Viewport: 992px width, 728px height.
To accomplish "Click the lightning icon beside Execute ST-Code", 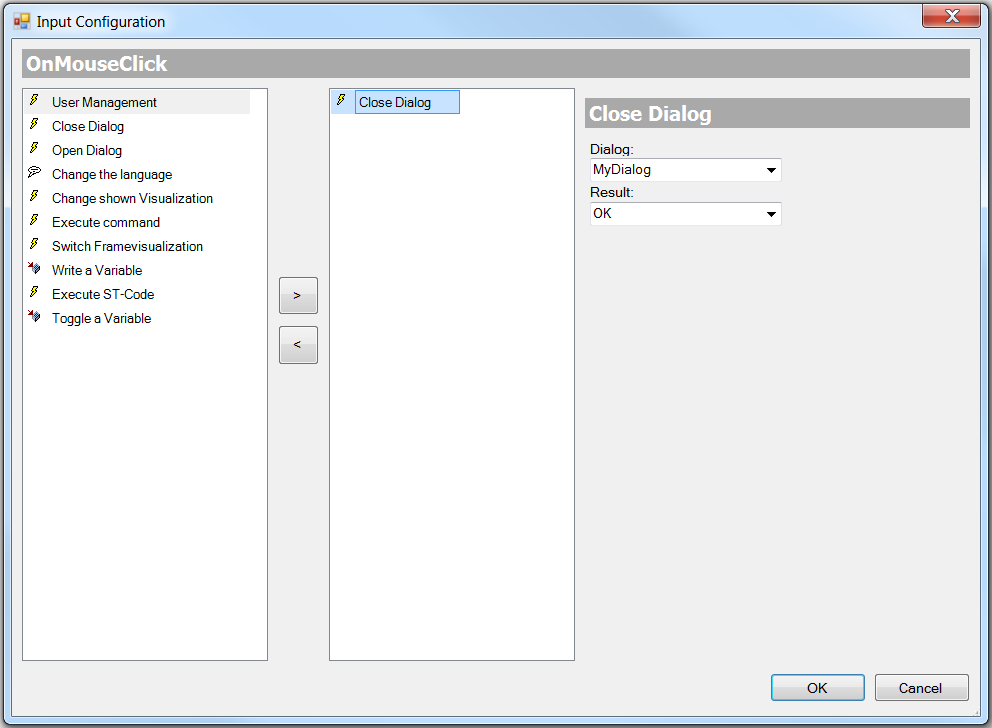I will tap(34, 293).
